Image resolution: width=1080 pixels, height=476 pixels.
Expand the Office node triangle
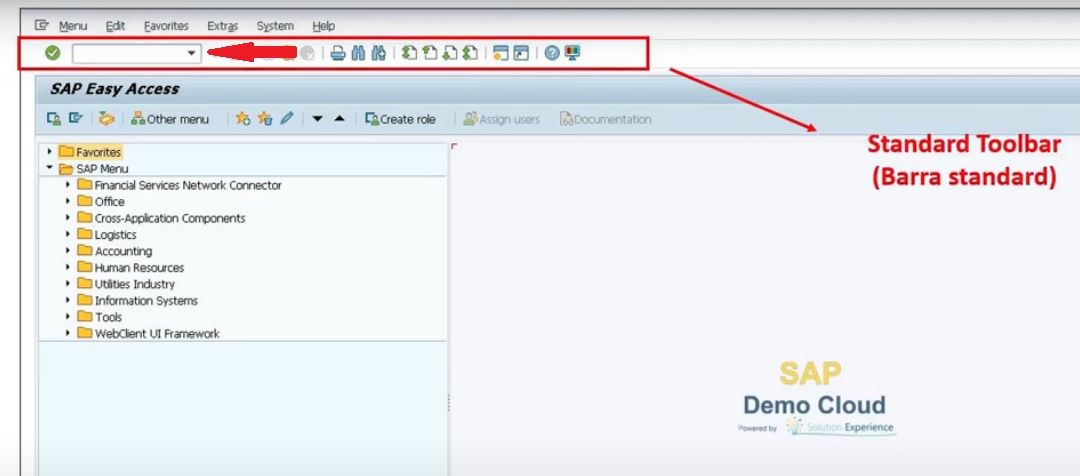(68, 201)
